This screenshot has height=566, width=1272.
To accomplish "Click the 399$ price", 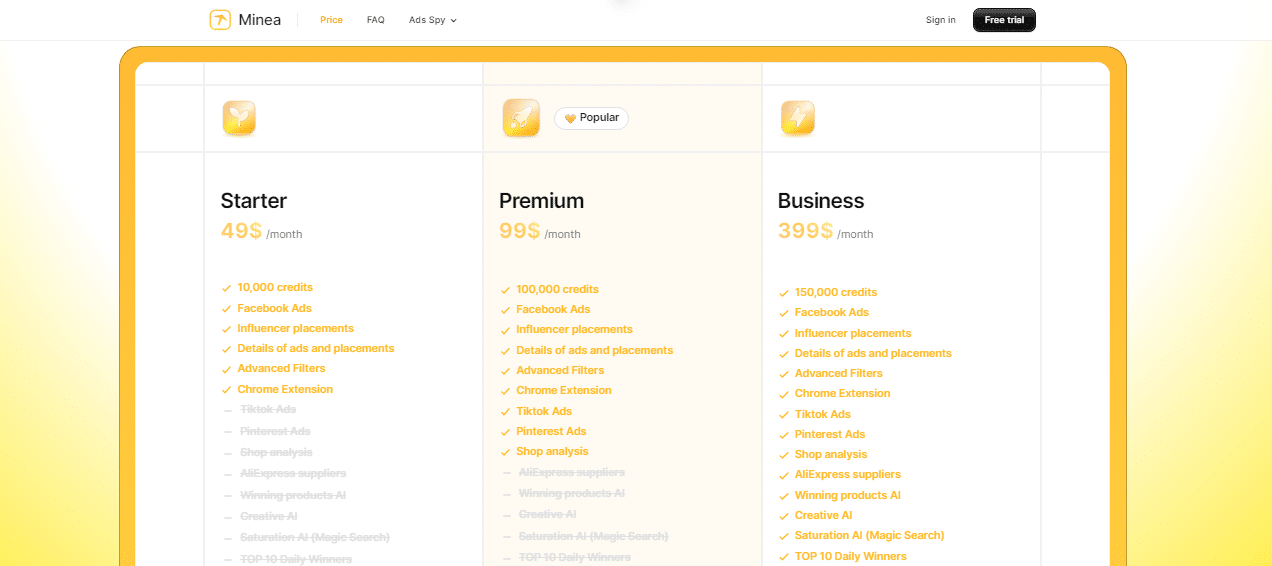I will click(805, 231).
